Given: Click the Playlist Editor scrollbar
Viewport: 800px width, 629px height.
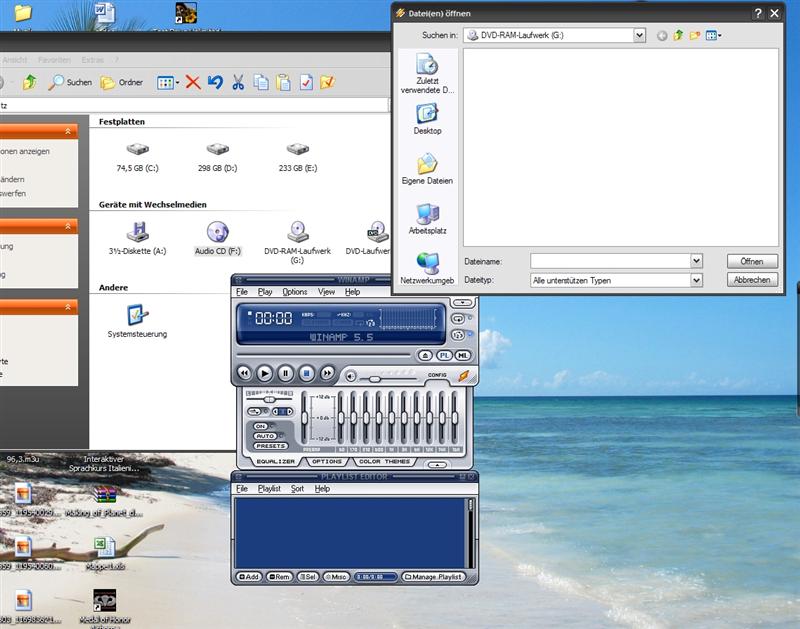Looking at the screenshot, I should point(470,533).
